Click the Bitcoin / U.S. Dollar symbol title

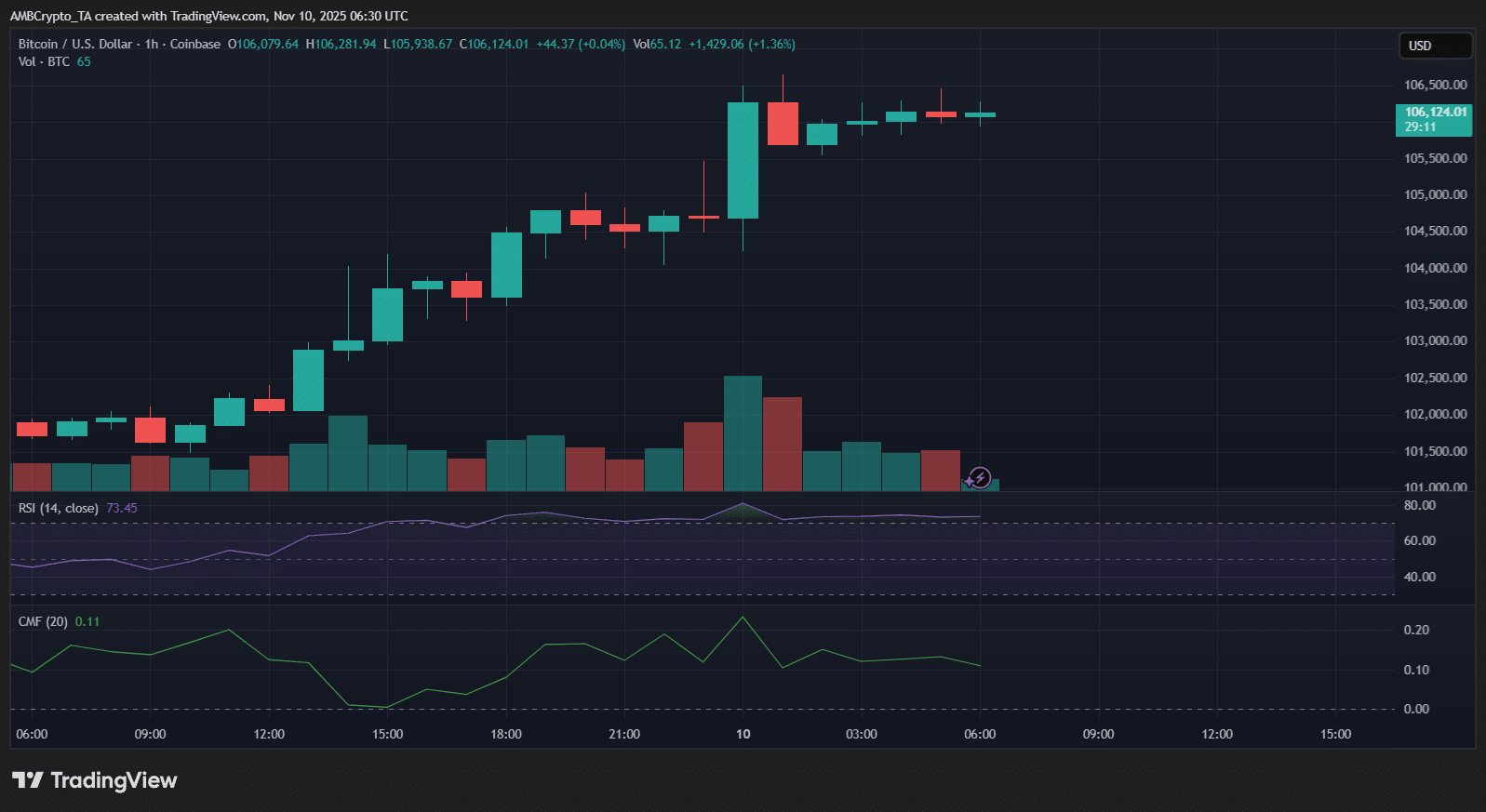75,44
